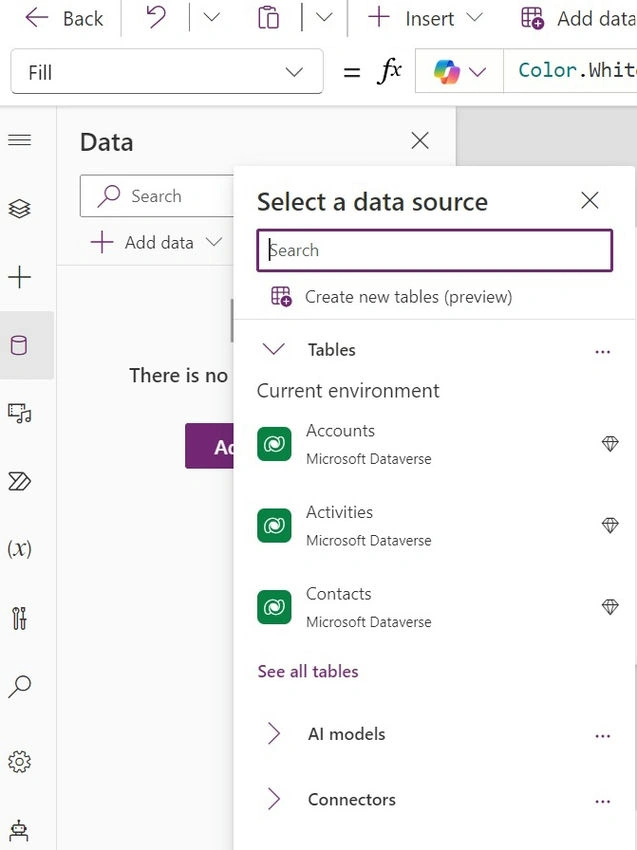
Task: Open the Insert plus icon in sidebar
Action: coord(20,277)
